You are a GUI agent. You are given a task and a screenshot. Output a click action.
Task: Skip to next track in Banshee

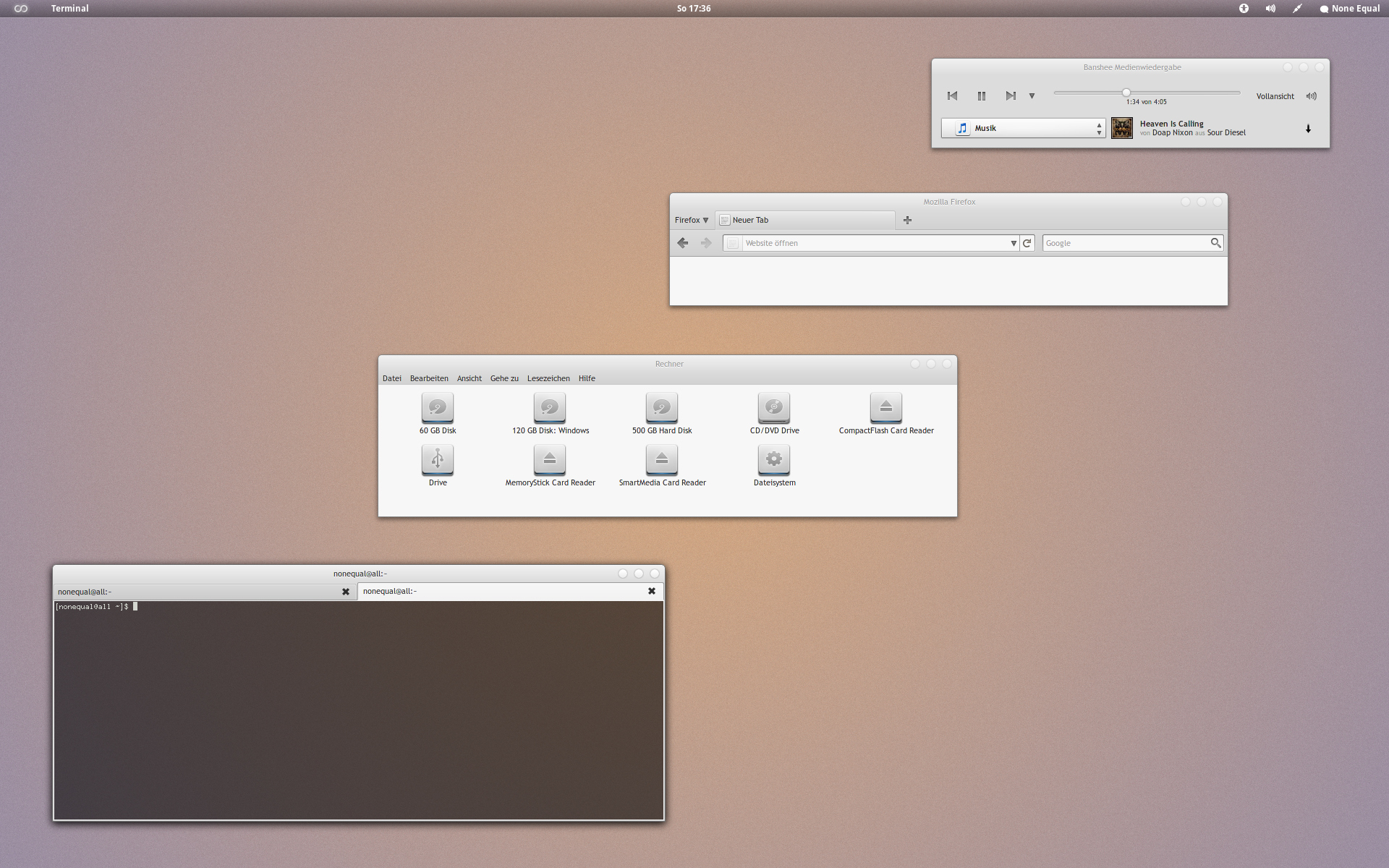1011,95
